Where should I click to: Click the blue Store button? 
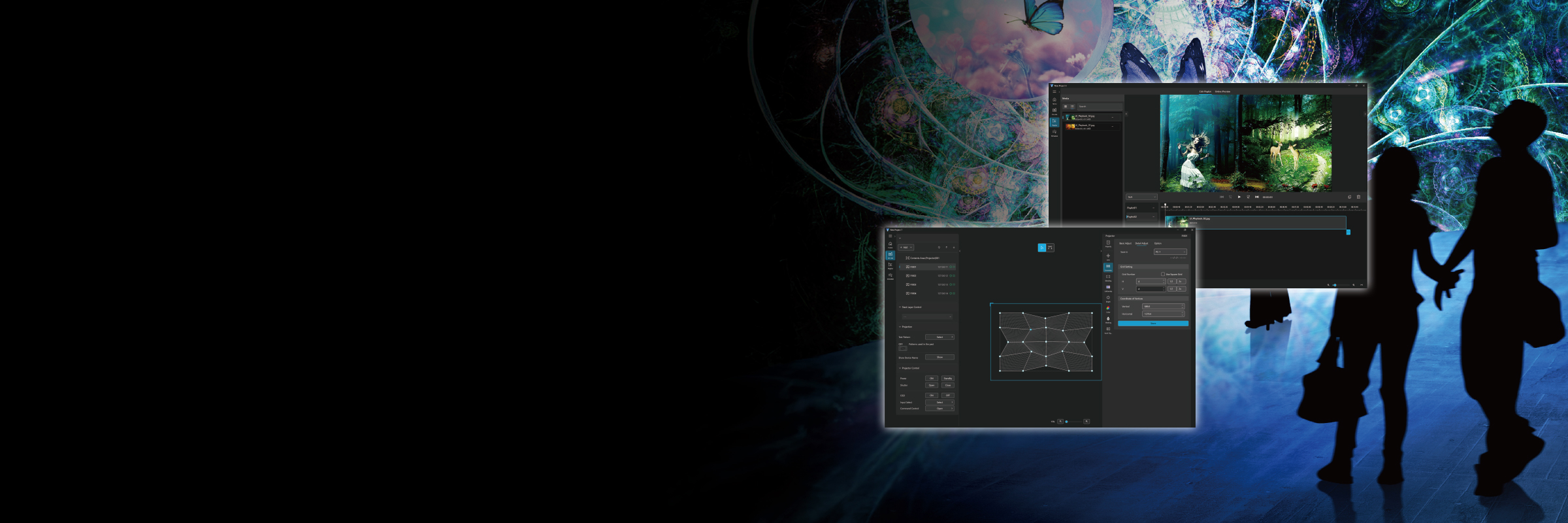1153,324
